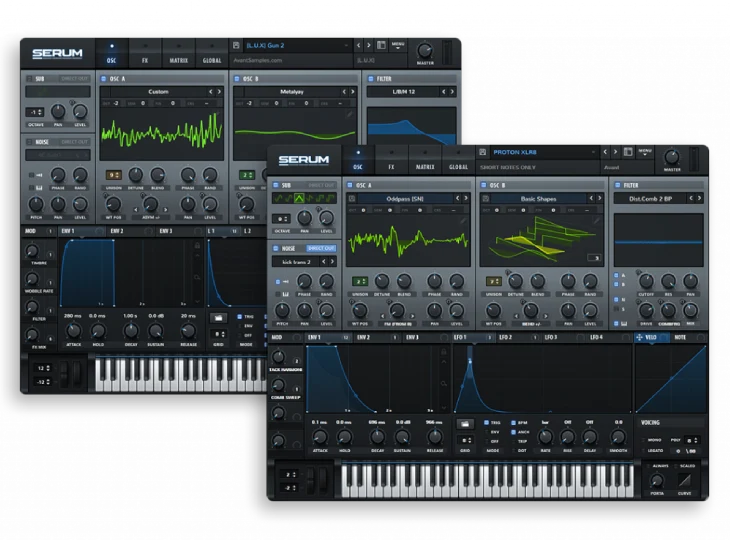Toggle filter routing N checkbox in front window
Image resolution: width=730 pixels, height=540 pixels.
616,299
